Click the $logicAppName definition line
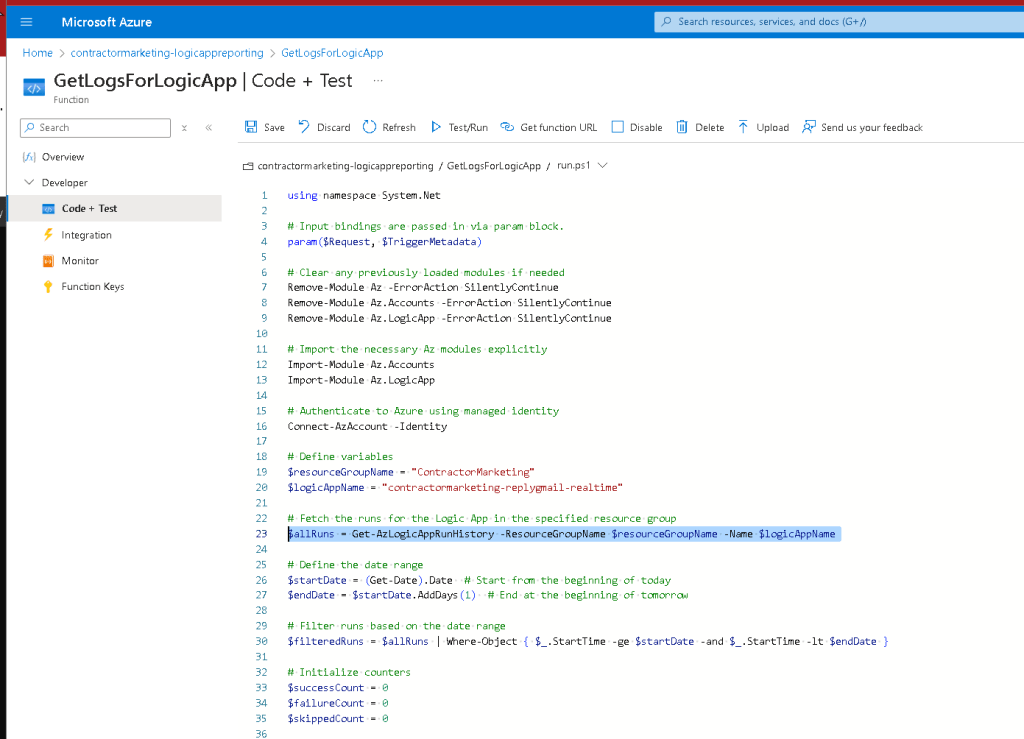 pos(455,488)
